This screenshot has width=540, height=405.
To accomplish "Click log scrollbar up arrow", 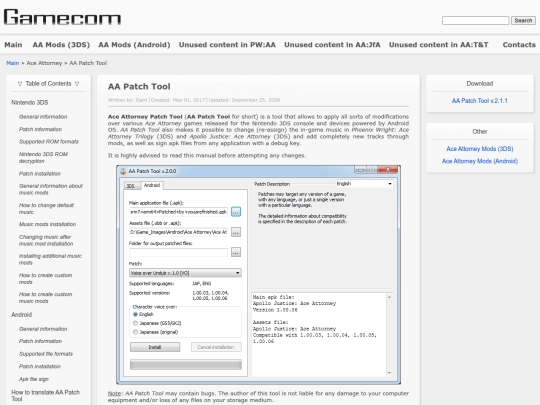I will (x=390, y=297).
